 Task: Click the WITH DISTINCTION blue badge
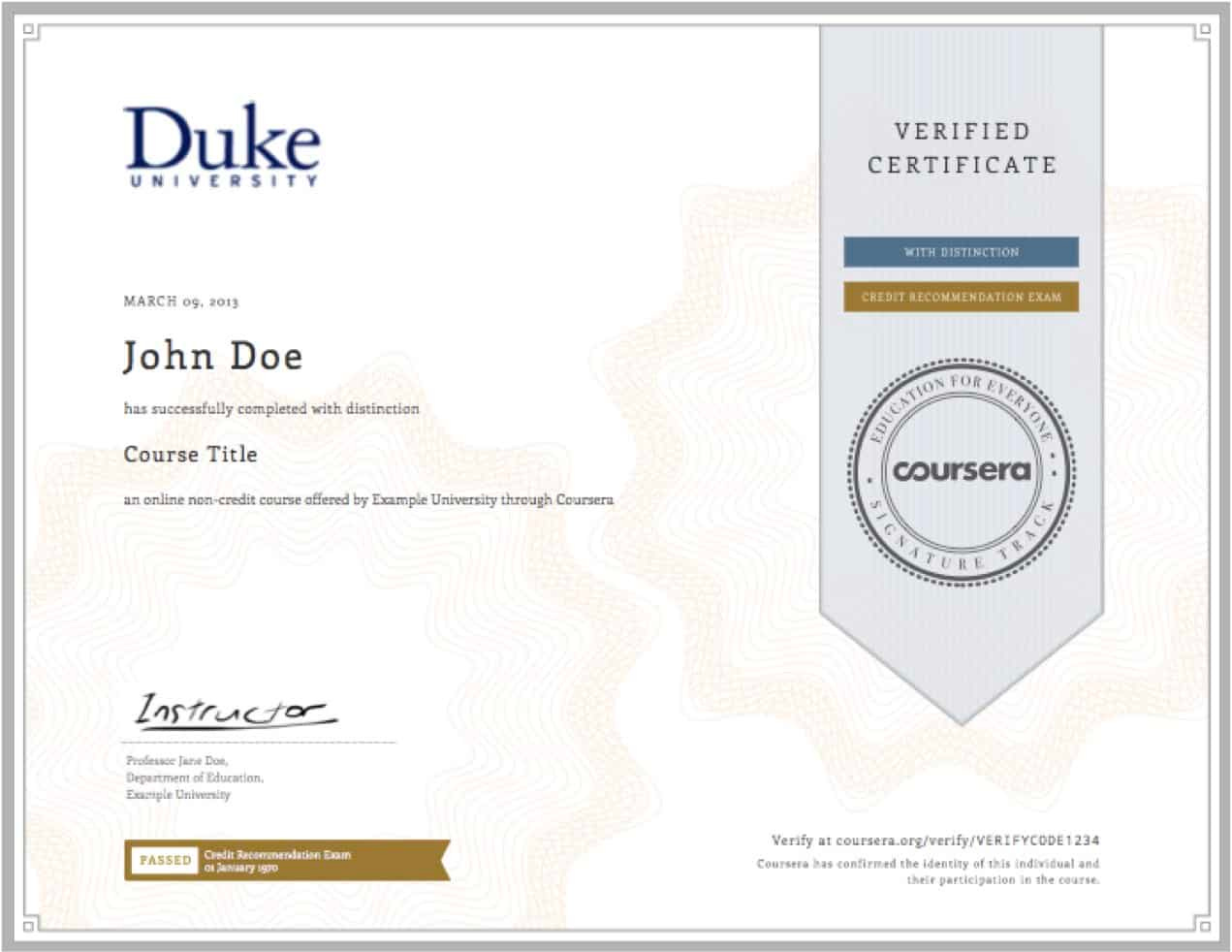tap(961, 252)
